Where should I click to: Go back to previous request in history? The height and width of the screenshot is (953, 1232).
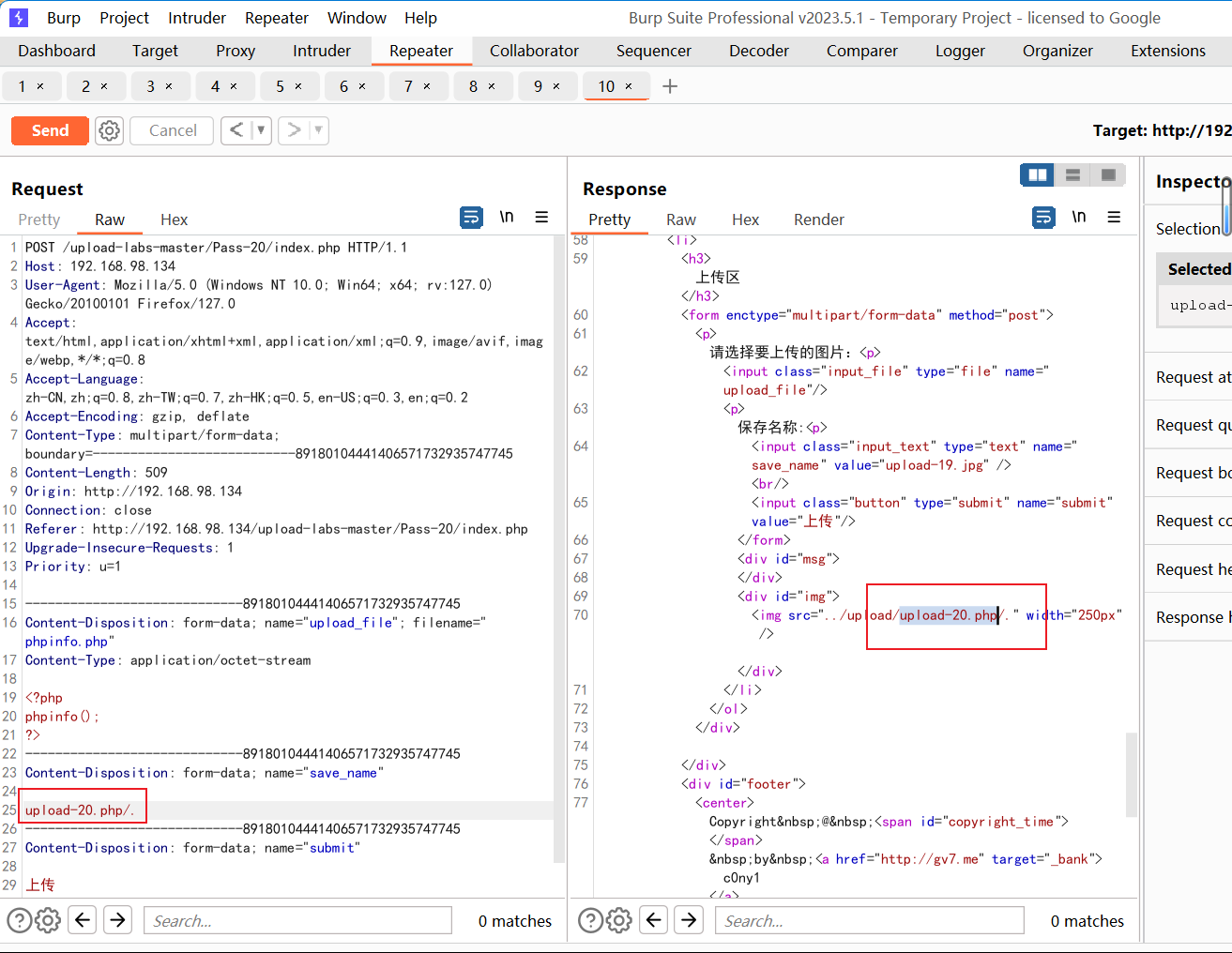(x=236, y=130)
